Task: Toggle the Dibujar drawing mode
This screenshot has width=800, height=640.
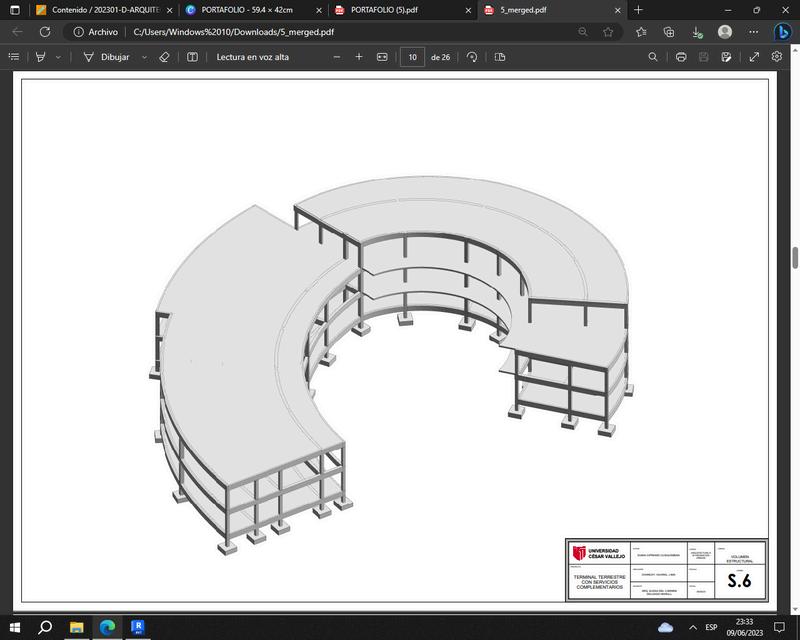Action: click(x=107, y=57)
